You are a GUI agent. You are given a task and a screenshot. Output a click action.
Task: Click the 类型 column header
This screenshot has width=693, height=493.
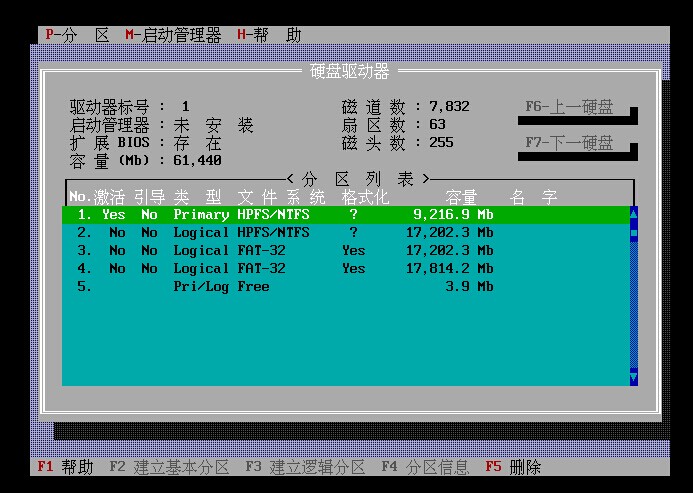click(198, 197)
